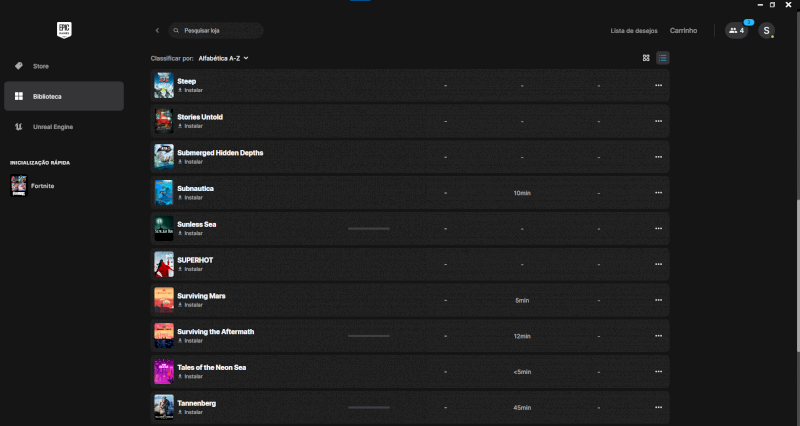
Task: Open options menu for Subnautica
Action: click(658, 192)
